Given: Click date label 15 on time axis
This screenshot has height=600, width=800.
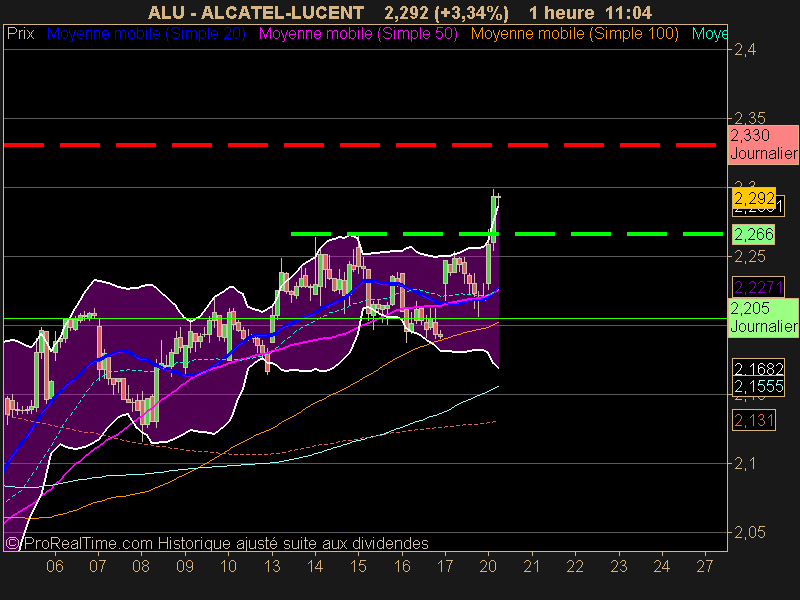Looking at the screenshot, I should (358, 566).
